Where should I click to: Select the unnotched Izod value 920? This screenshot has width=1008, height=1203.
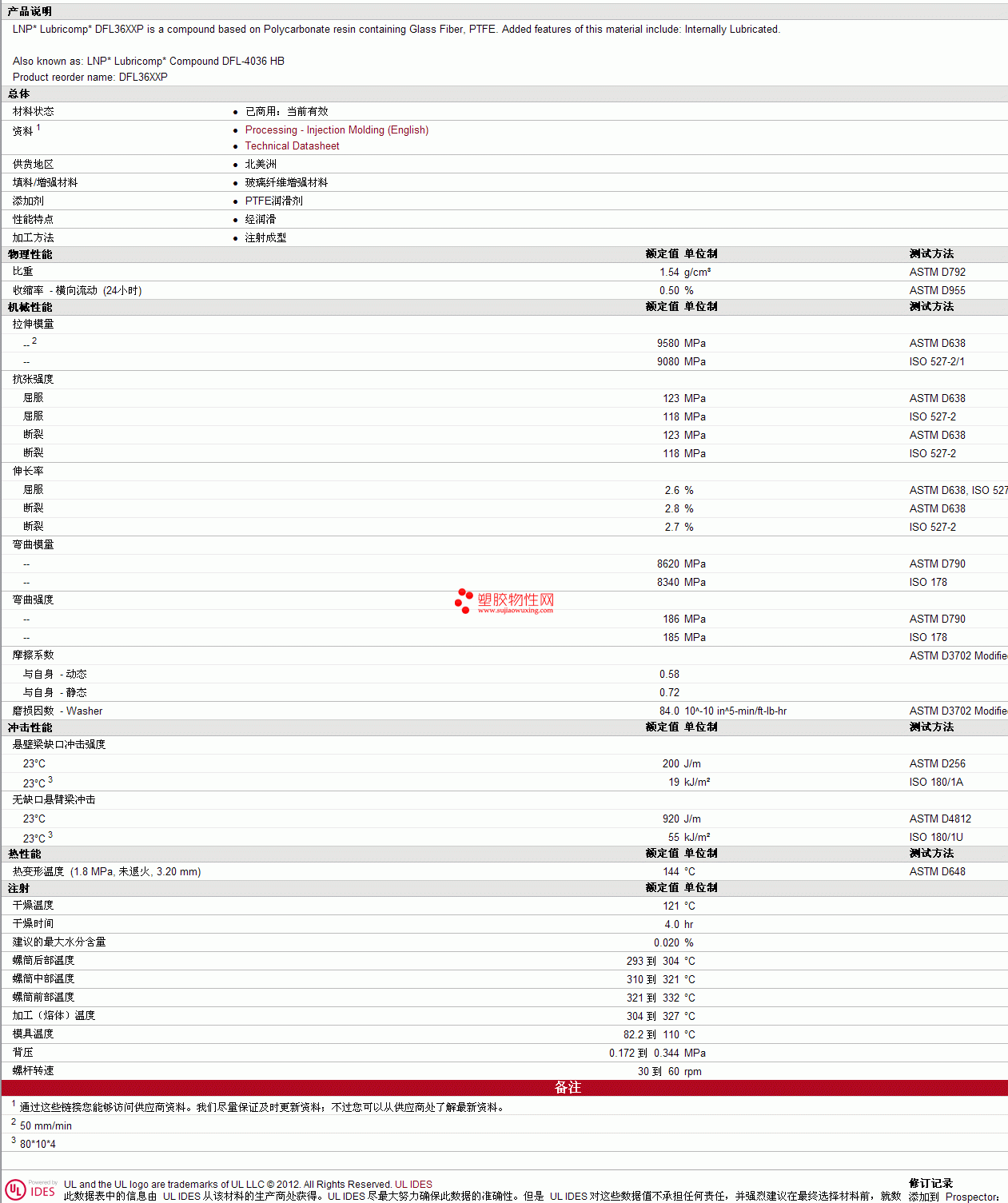pos(671,819)
